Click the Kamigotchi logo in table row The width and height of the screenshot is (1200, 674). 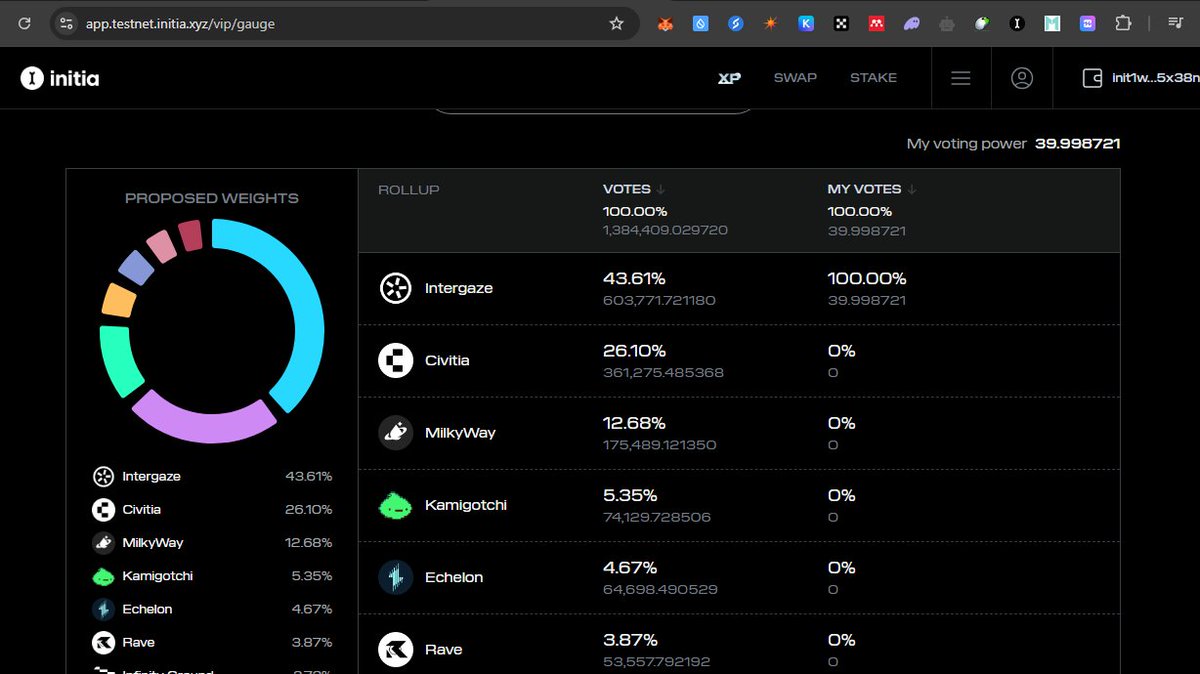[396, 505]
